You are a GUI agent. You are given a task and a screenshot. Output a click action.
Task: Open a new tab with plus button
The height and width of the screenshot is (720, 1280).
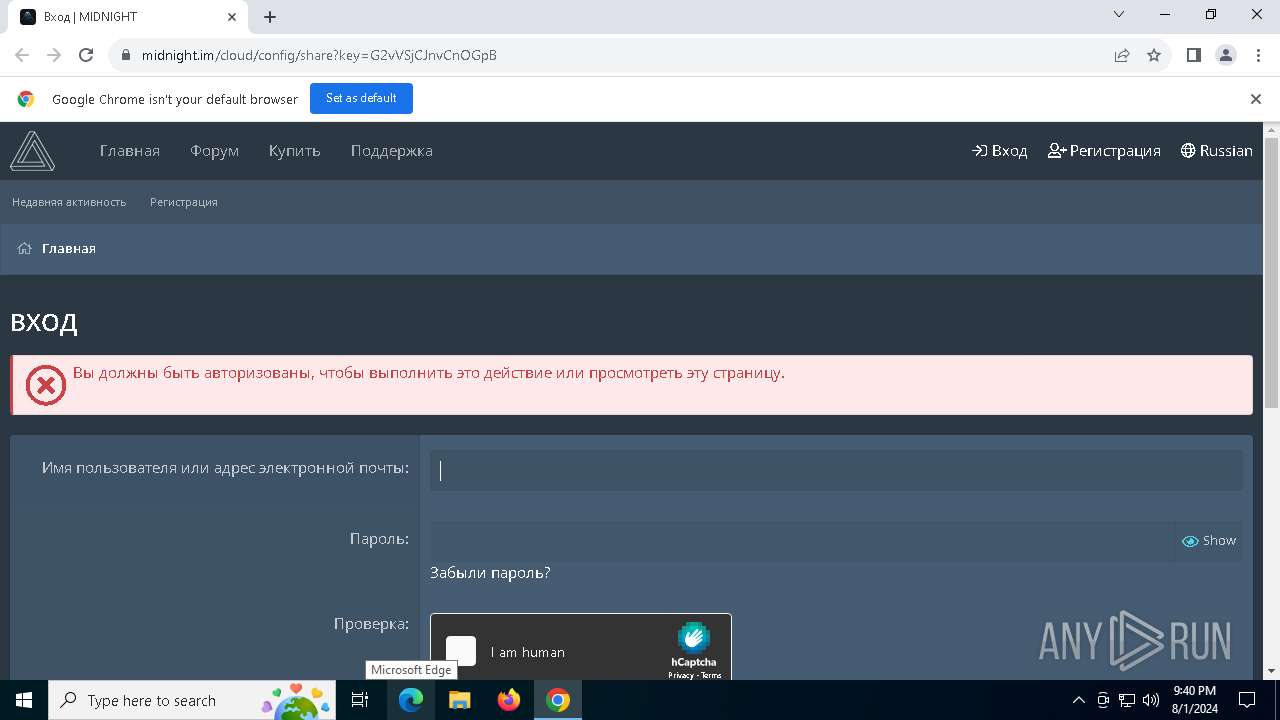click(270, 17)
